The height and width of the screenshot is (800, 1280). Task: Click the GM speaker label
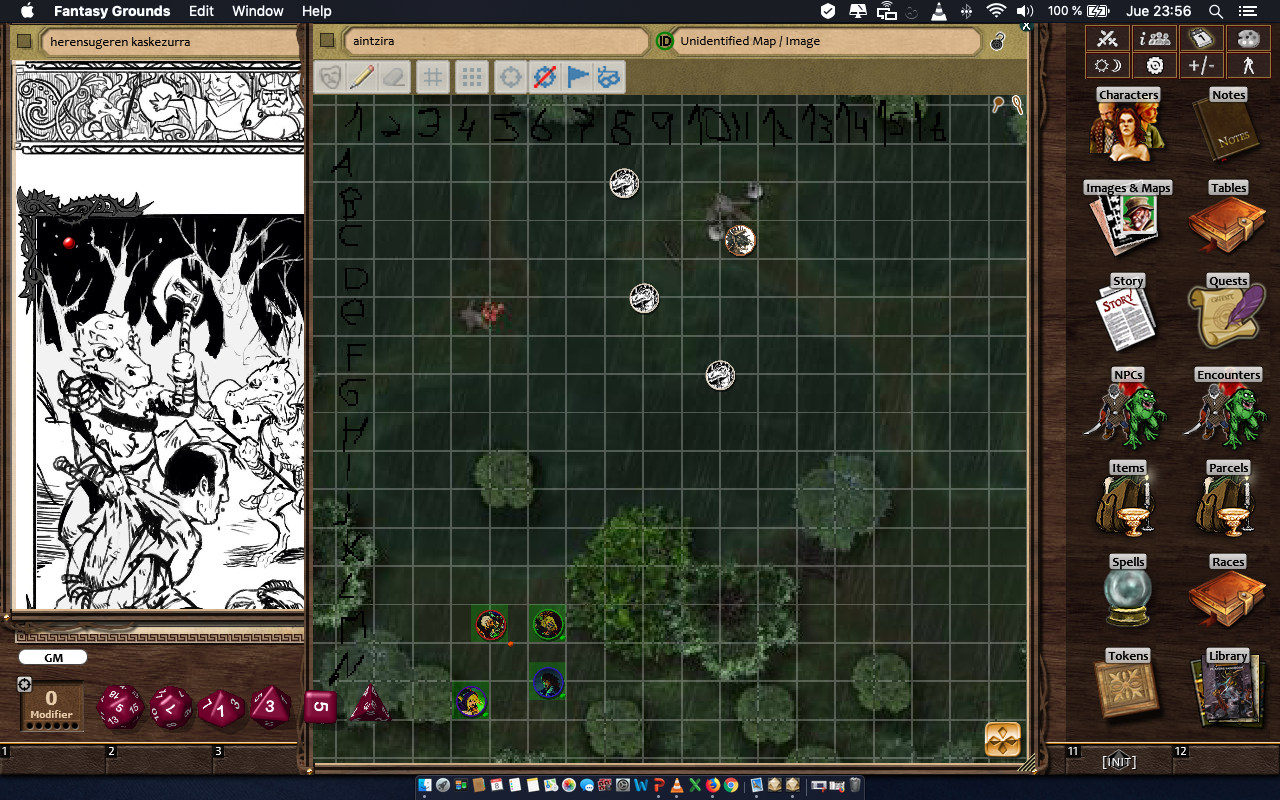click(x=53, y=657)
